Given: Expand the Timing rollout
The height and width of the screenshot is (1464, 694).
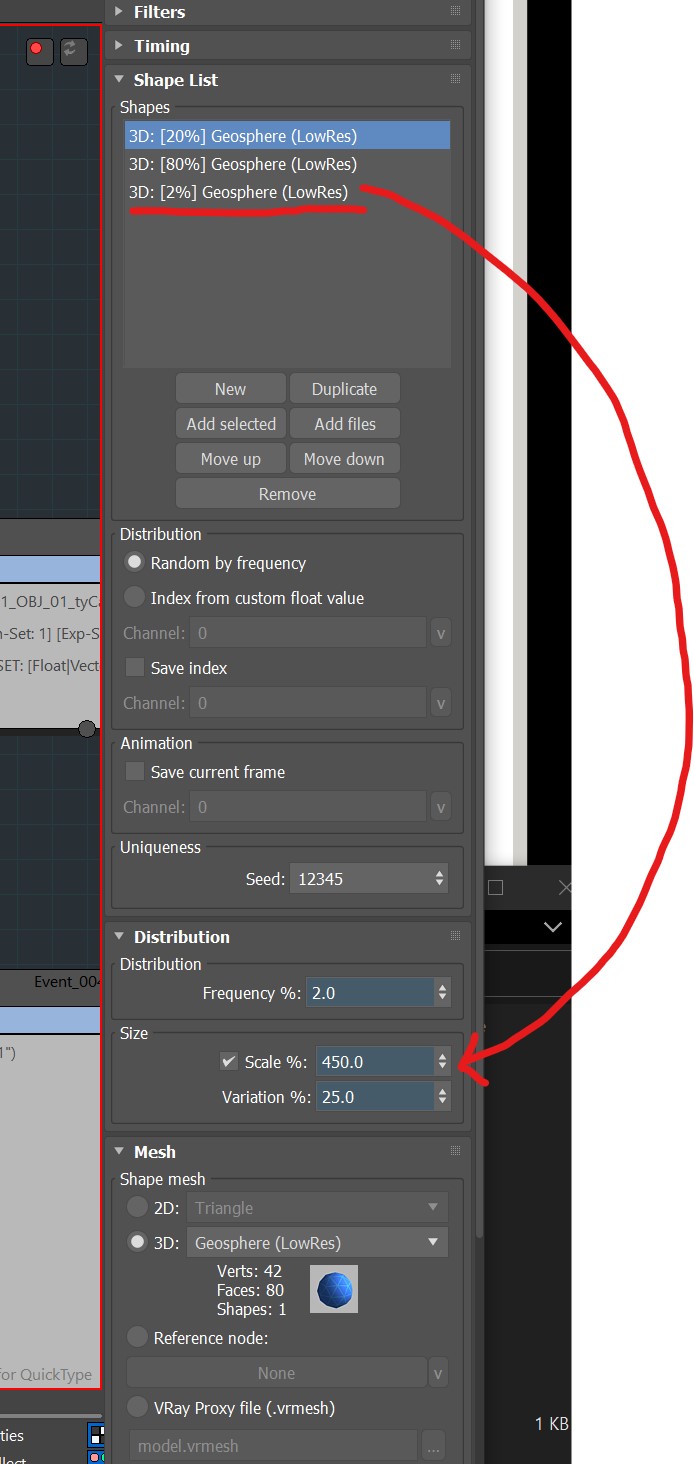Looking at the screenshot, I should (161, 46).
